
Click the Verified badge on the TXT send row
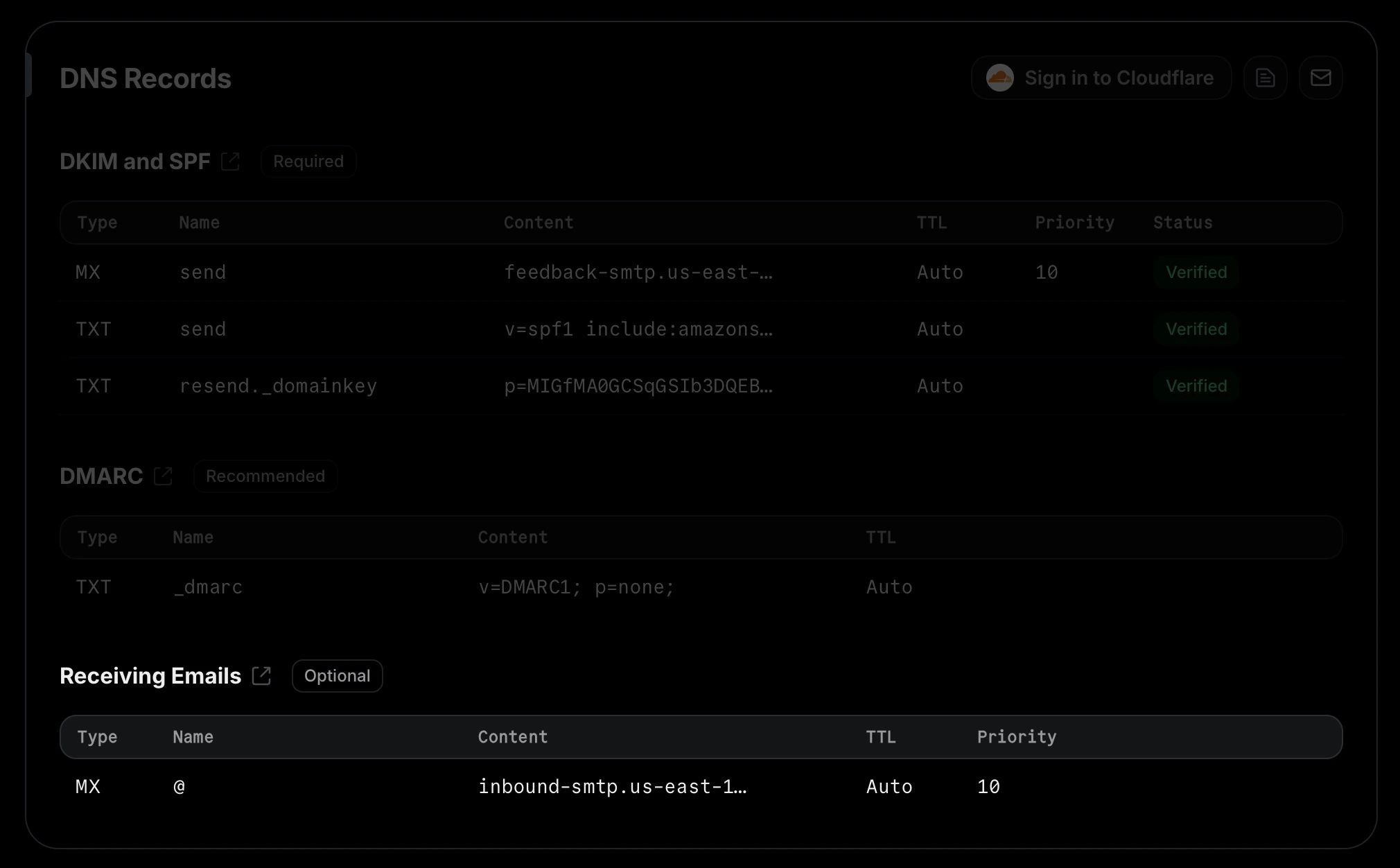click(x=1197, y=329)
